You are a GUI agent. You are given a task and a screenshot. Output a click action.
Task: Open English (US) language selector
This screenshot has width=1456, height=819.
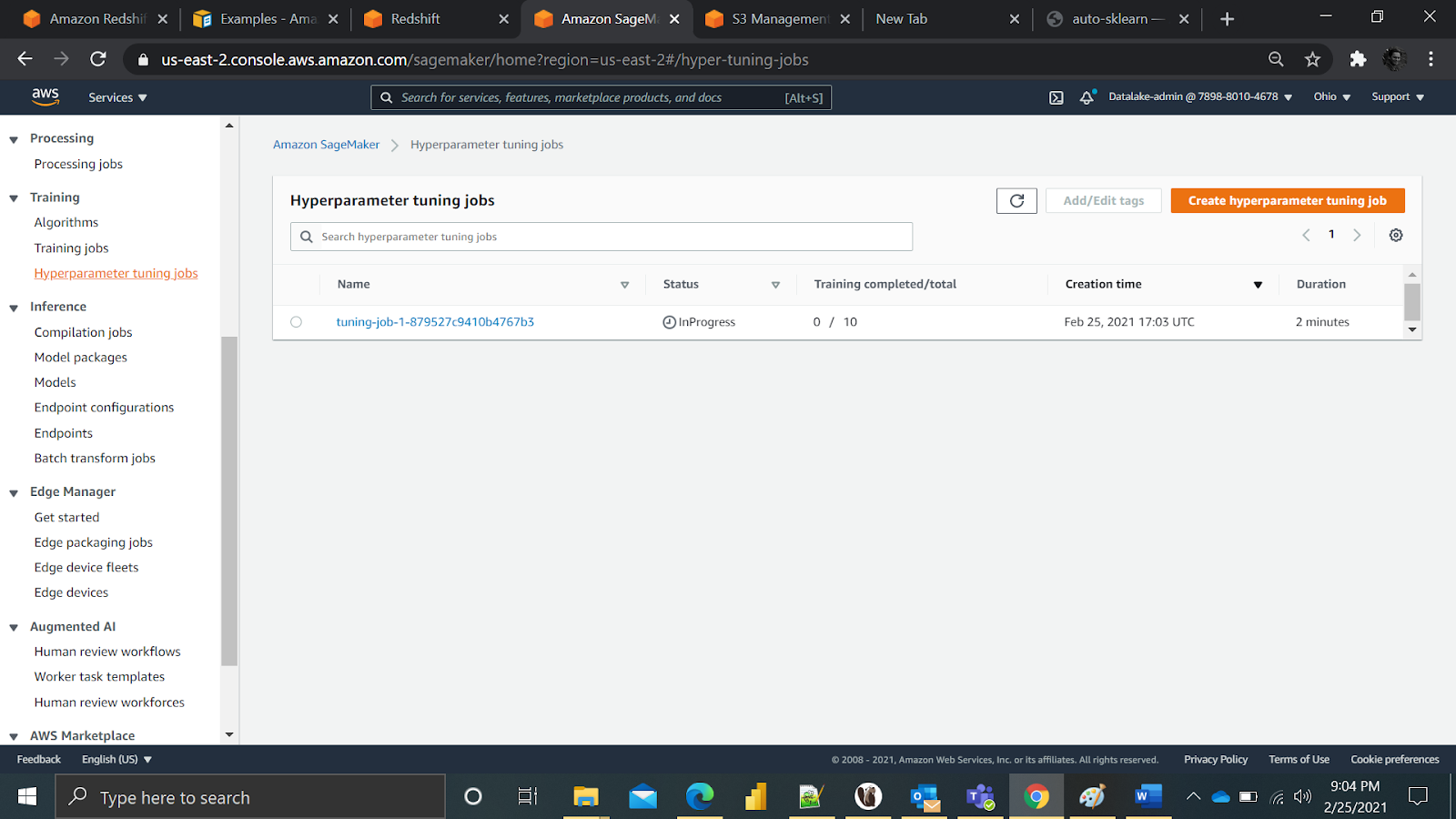[x=116, y=759]
